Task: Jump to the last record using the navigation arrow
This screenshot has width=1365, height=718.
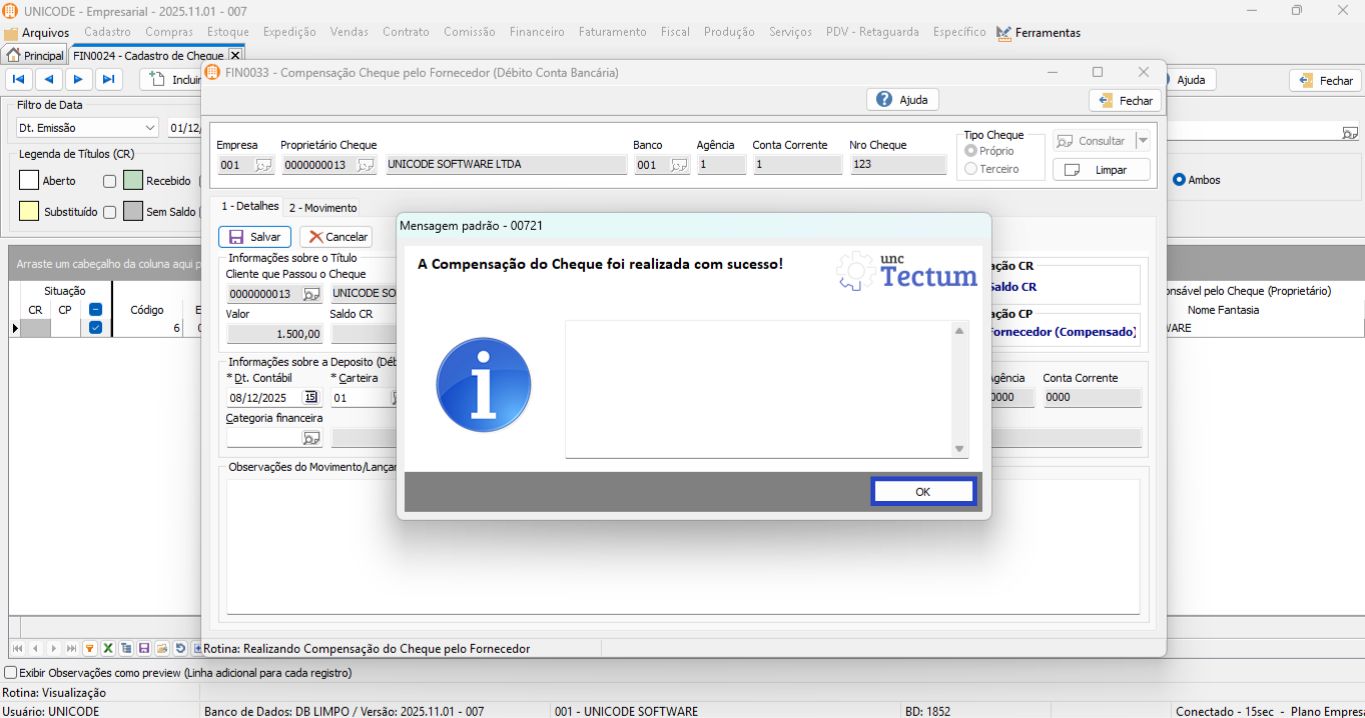Action: pos(108,79)
